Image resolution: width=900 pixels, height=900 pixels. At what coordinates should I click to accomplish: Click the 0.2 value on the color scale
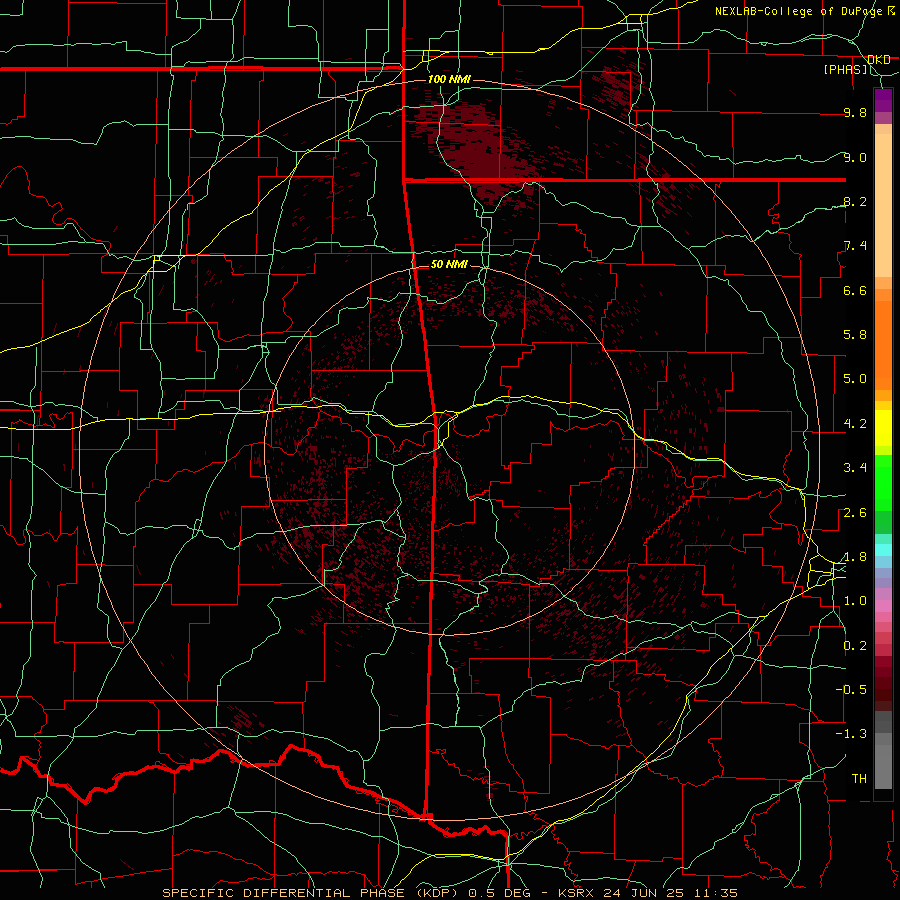[x=855, y=646]
